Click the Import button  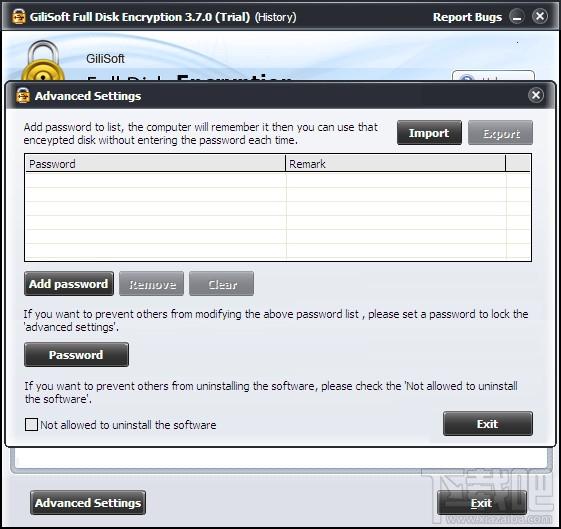click(x=429, y=133)
